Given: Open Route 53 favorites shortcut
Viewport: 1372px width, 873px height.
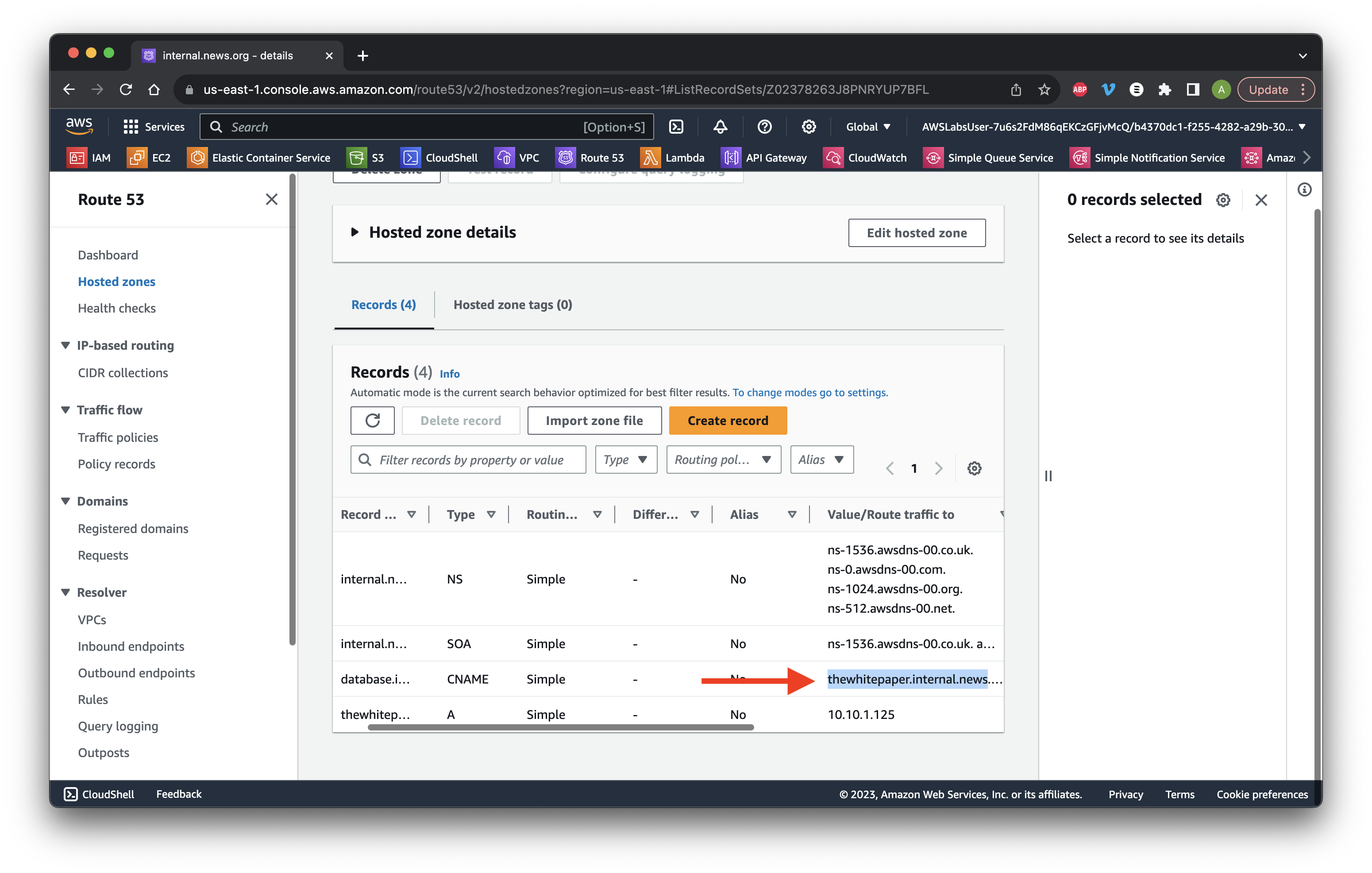Looking at the screenshot, I should point(590,158).
